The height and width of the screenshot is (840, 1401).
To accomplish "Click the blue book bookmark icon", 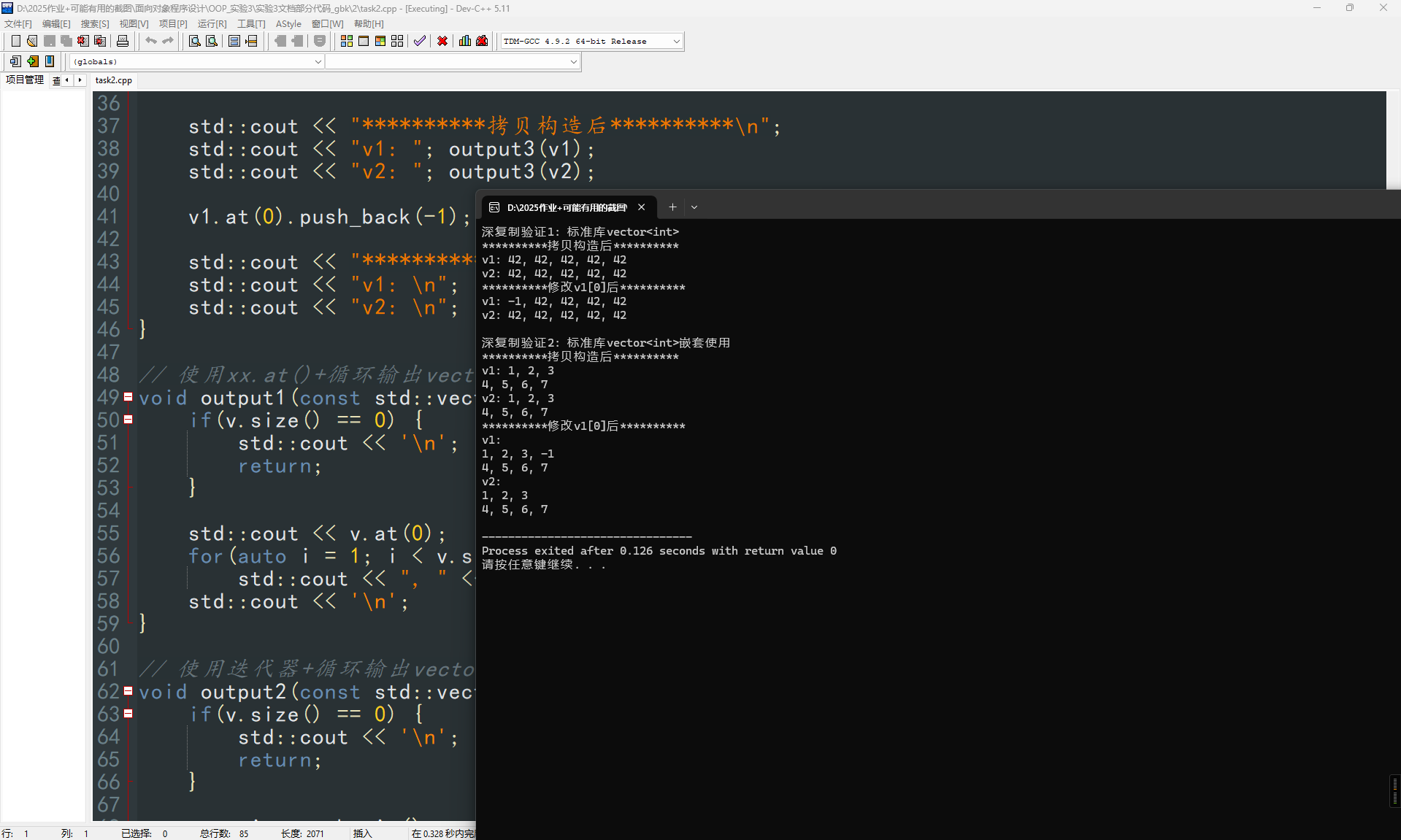I will [50, 61].
